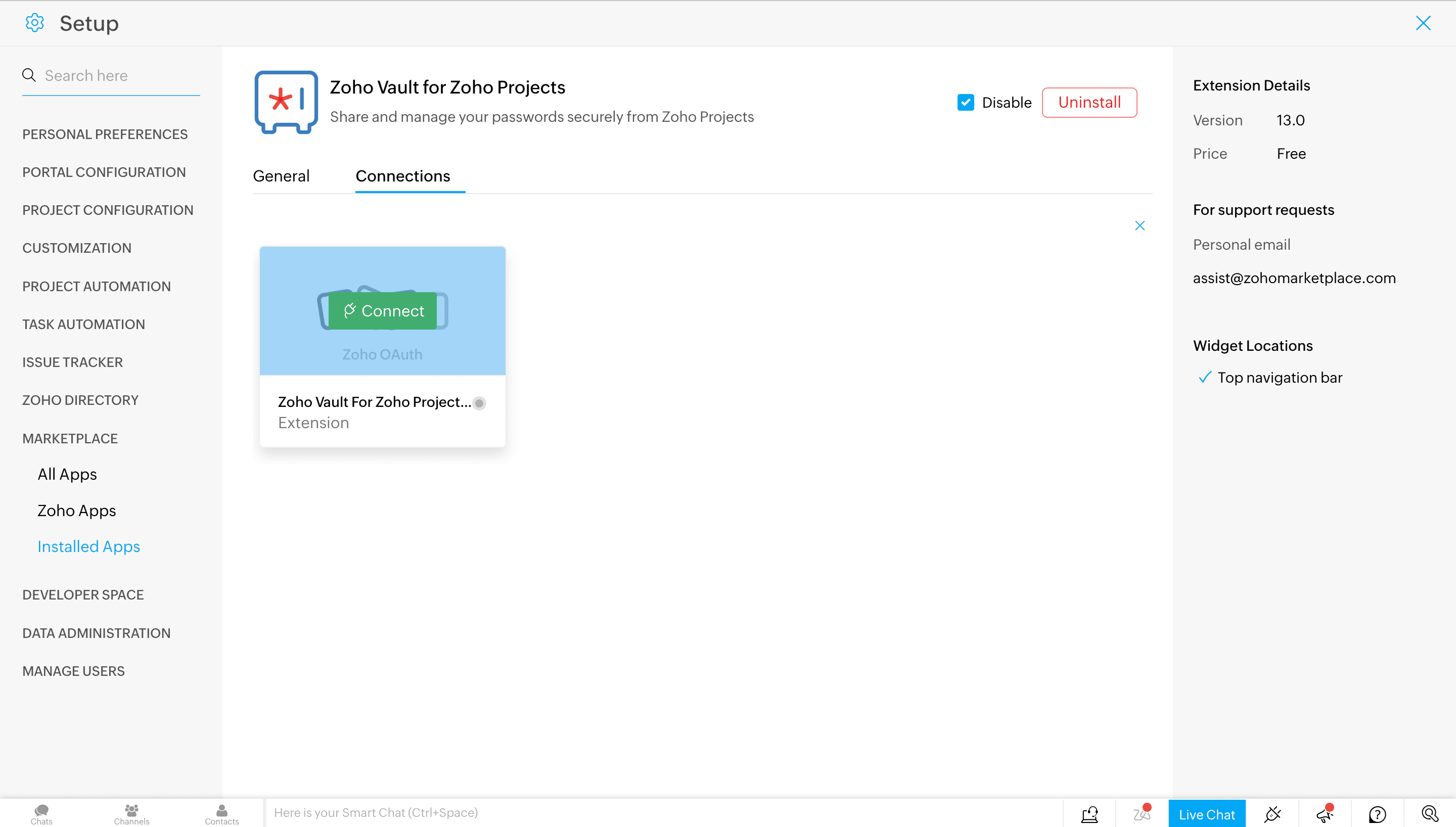Open Zoho Apps in Marketplace
The image size is (1456, 827).
tap(77, 511)
